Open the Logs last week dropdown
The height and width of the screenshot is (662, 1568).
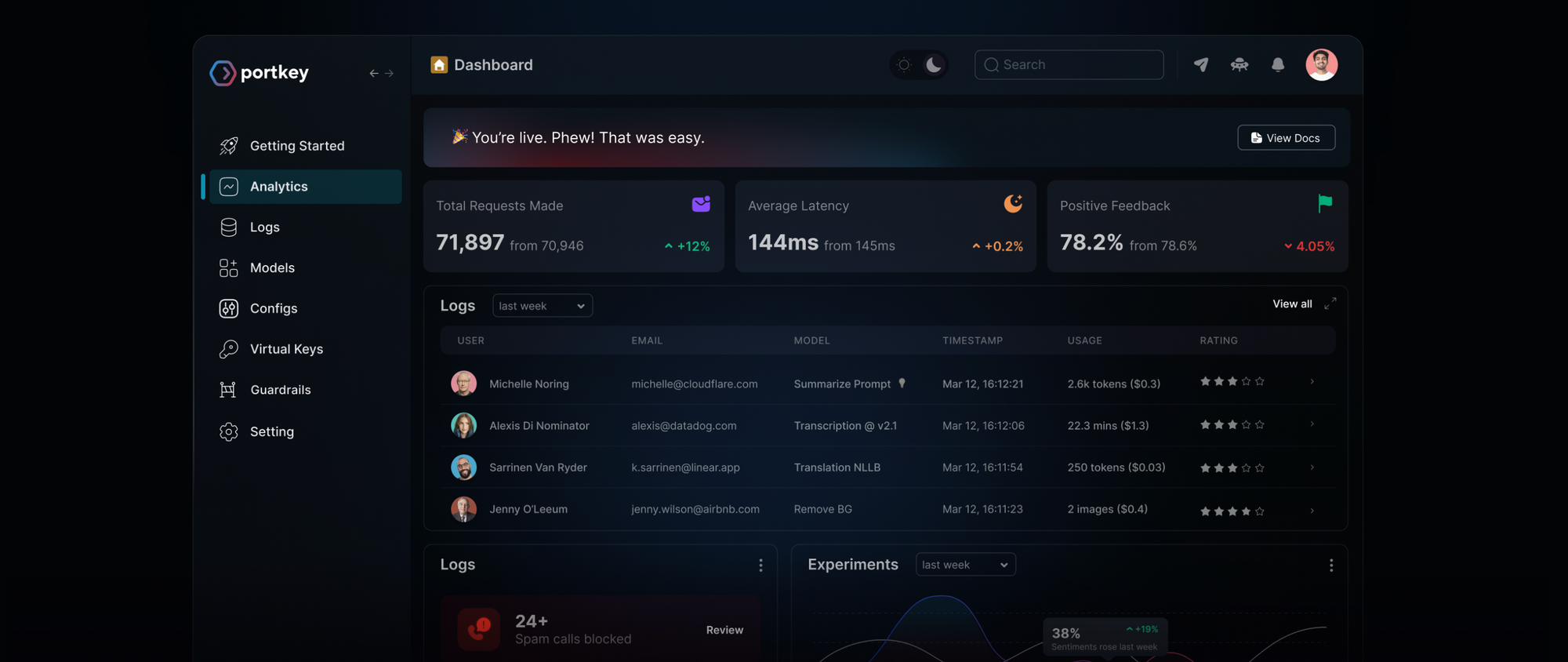coord(542,306)
